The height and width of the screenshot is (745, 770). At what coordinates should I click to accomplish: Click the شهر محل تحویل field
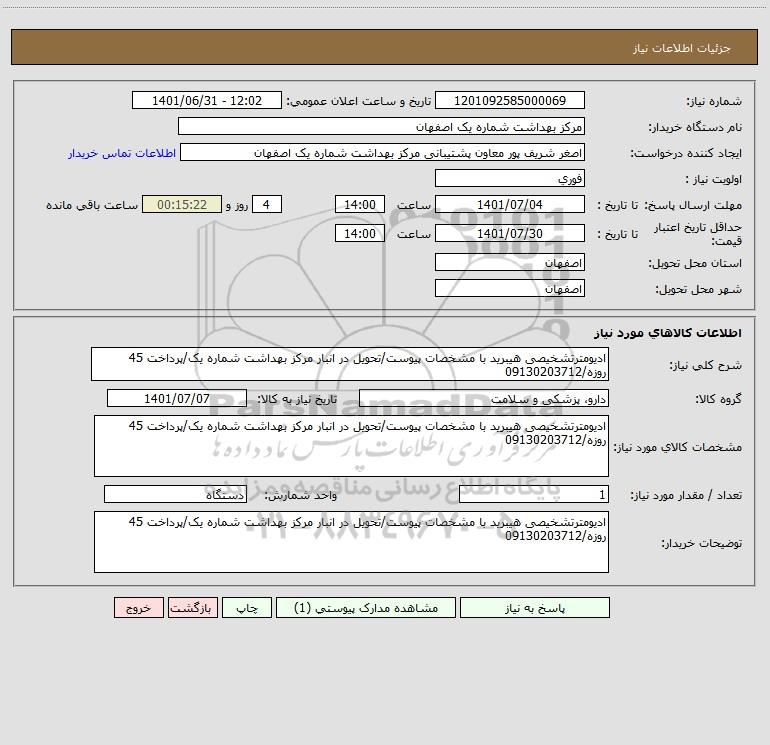510,288
